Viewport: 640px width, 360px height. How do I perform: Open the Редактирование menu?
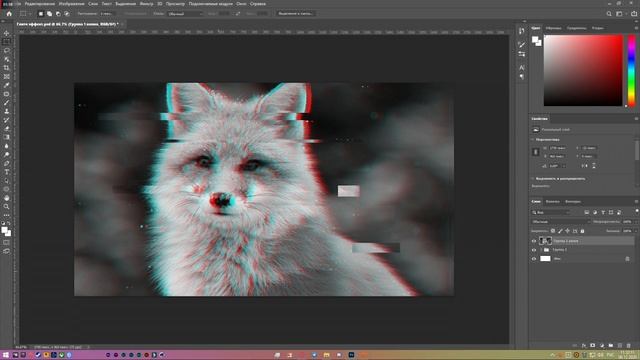[x=40, y=4]
